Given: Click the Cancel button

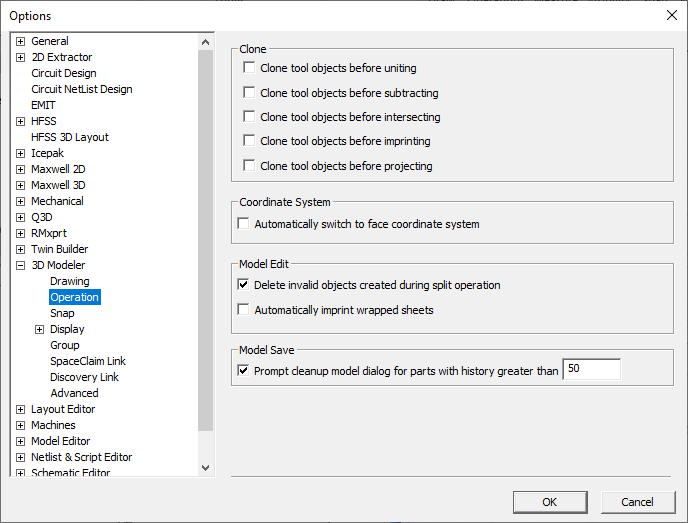Looking at the screenshot, I should tap(637, 502).
